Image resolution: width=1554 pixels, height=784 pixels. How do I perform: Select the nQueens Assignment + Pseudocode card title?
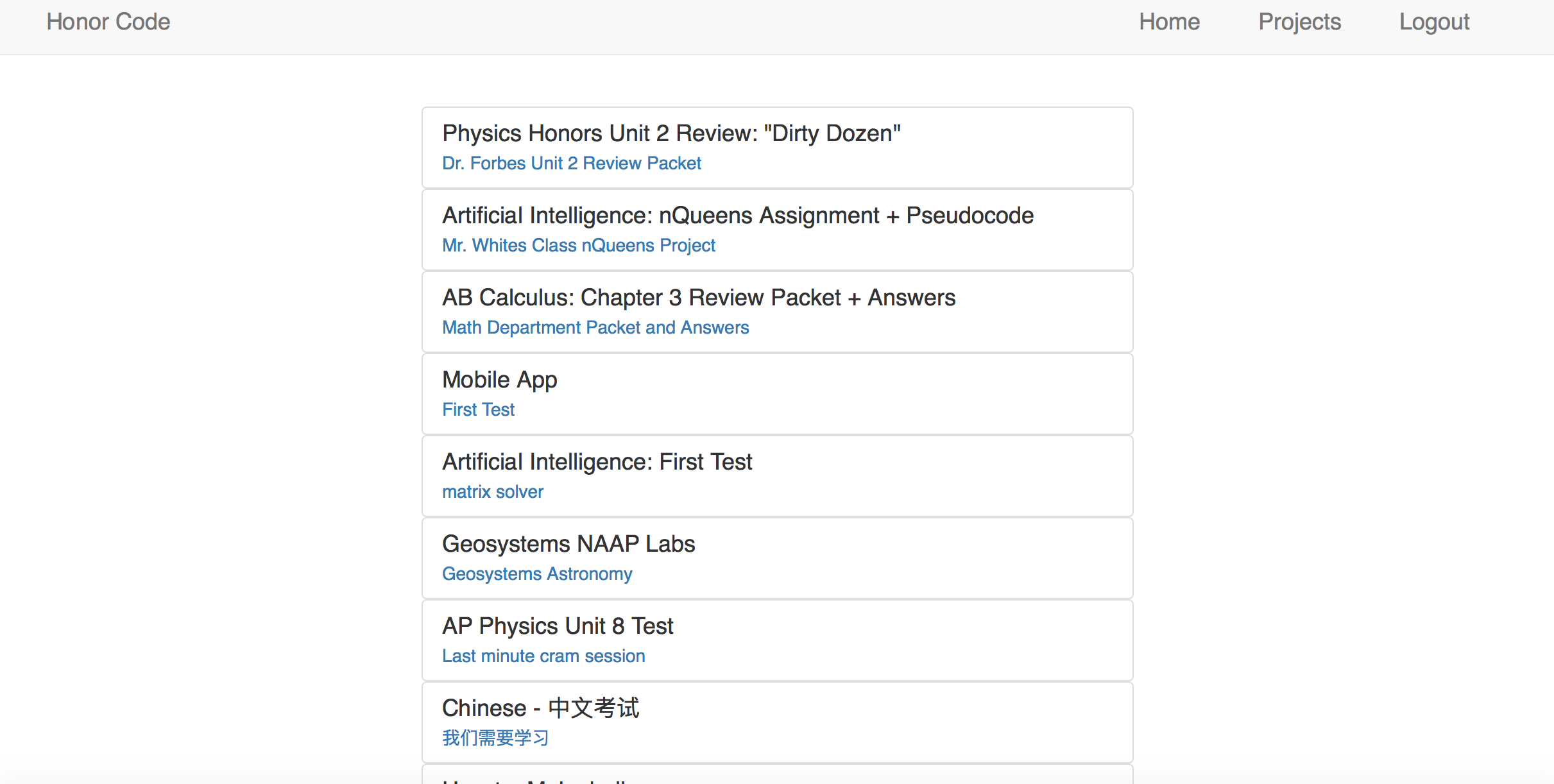(737, 216)
